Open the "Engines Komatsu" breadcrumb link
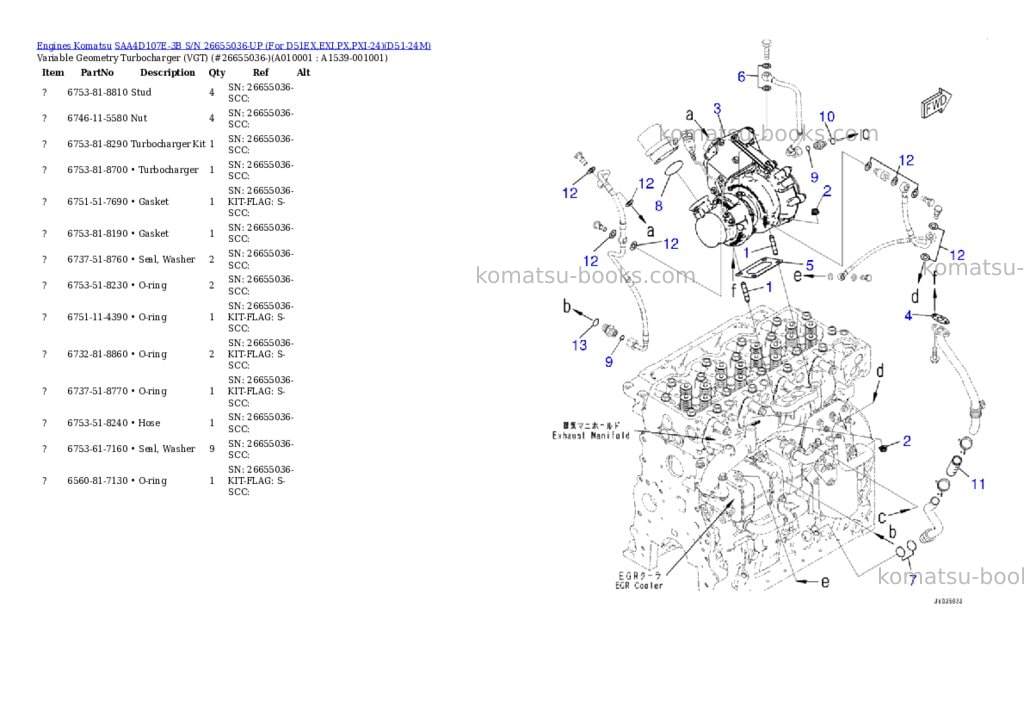Image resolution: width=1024 pixels, height=725 pixels. [x=74, y=46]
